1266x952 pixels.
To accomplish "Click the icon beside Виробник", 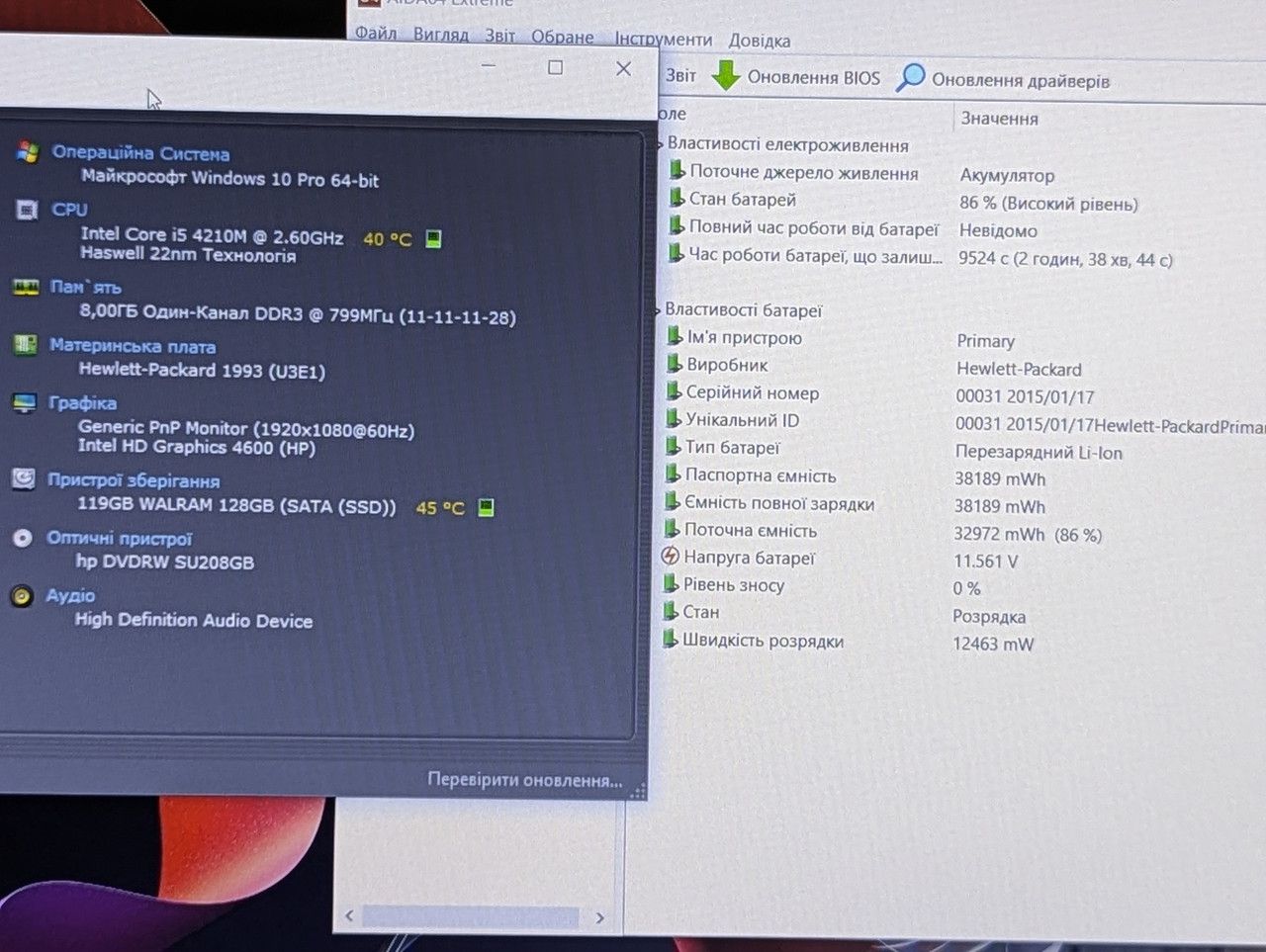I will [x=675, y=364].
